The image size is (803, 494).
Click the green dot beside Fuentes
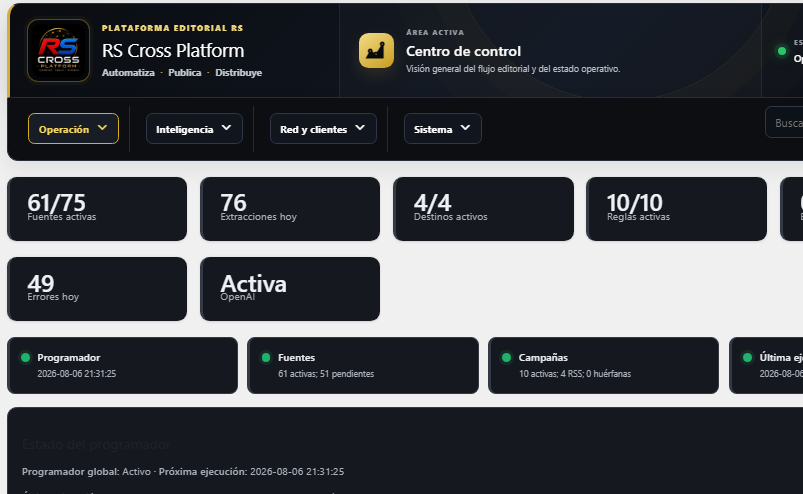(x=266, y=357)
